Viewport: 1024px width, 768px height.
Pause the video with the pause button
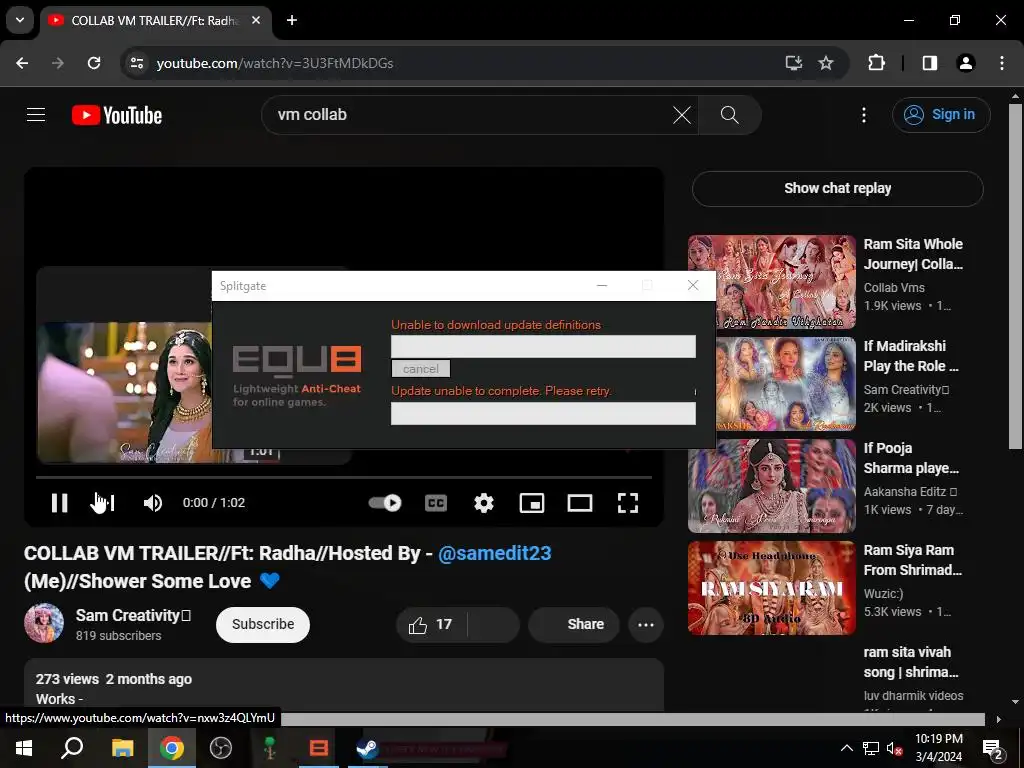[x=59, y=503]
